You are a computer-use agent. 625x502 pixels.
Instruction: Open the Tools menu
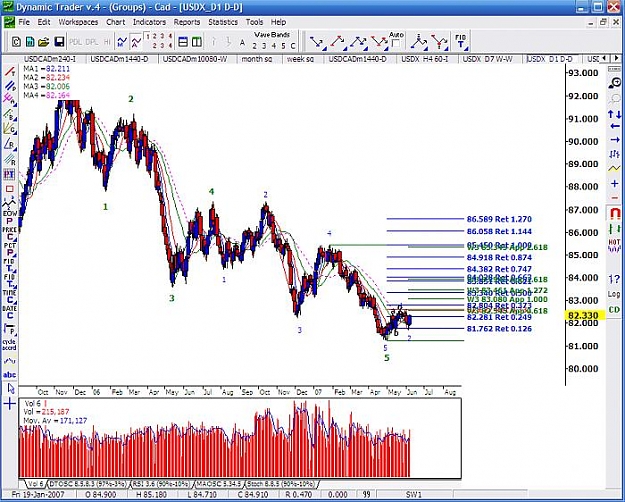[x=254, y=22]
